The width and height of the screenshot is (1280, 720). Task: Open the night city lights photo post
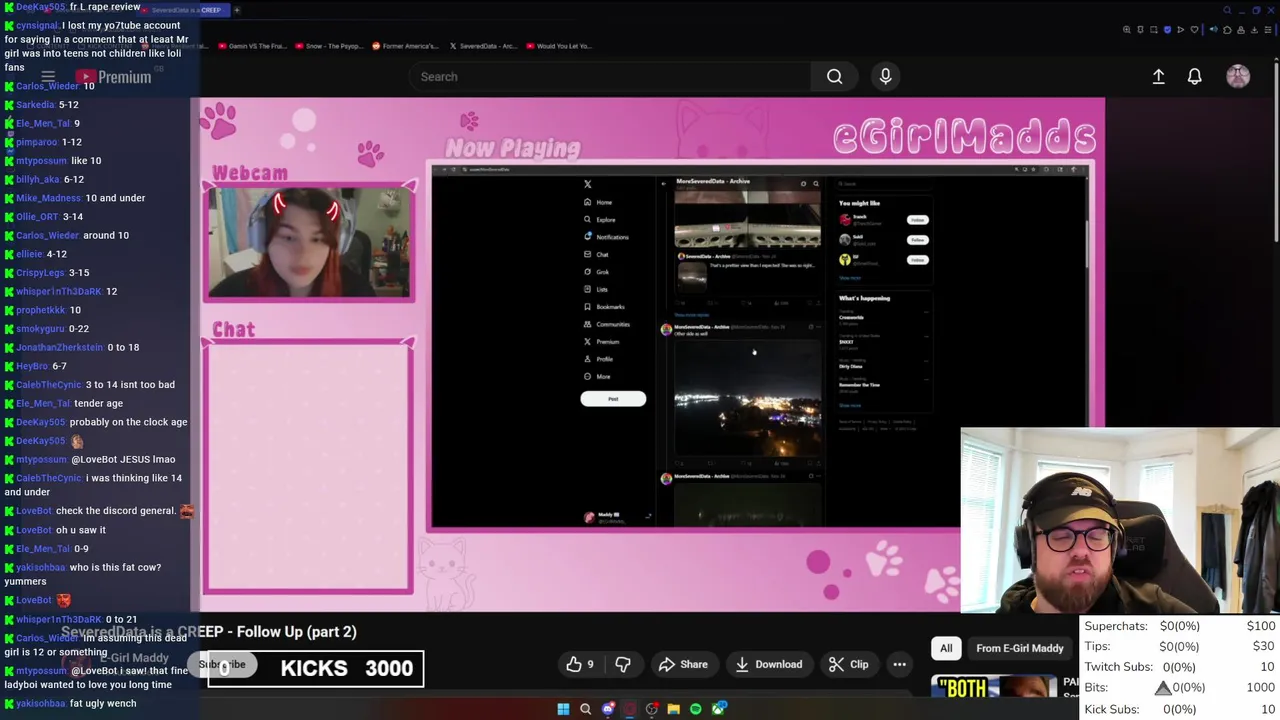tap(747, 399)
